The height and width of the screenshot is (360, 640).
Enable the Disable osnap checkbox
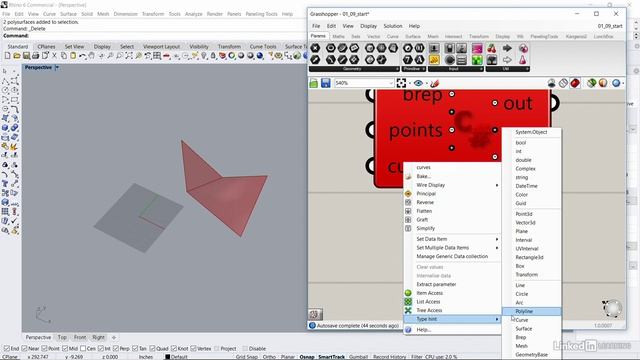pos(245,349)
